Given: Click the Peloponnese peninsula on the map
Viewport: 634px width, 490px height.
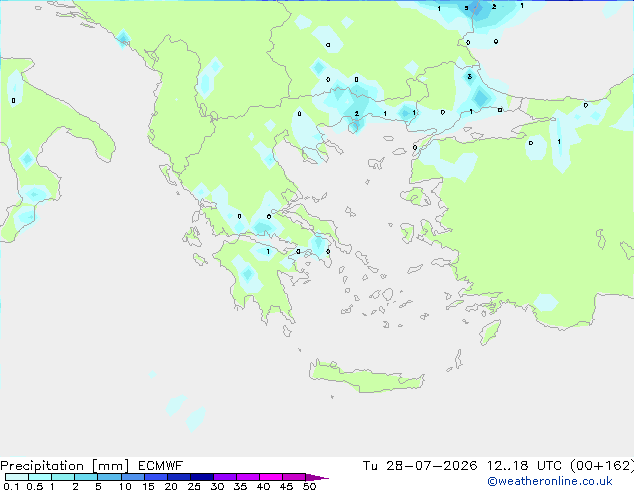Looking at the screenshot, I should click(x=259, y=279).
